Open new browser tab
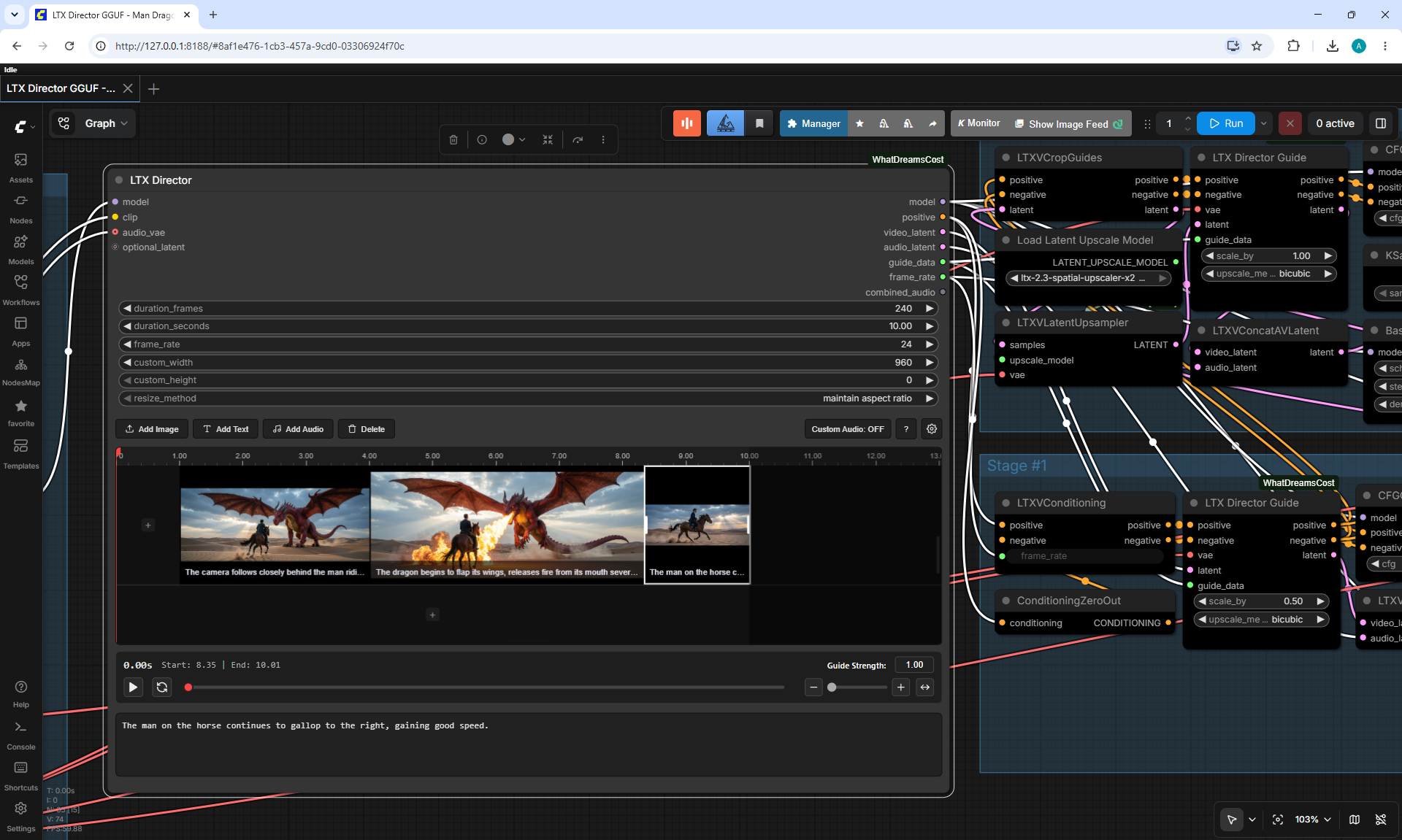 (213, 15)
